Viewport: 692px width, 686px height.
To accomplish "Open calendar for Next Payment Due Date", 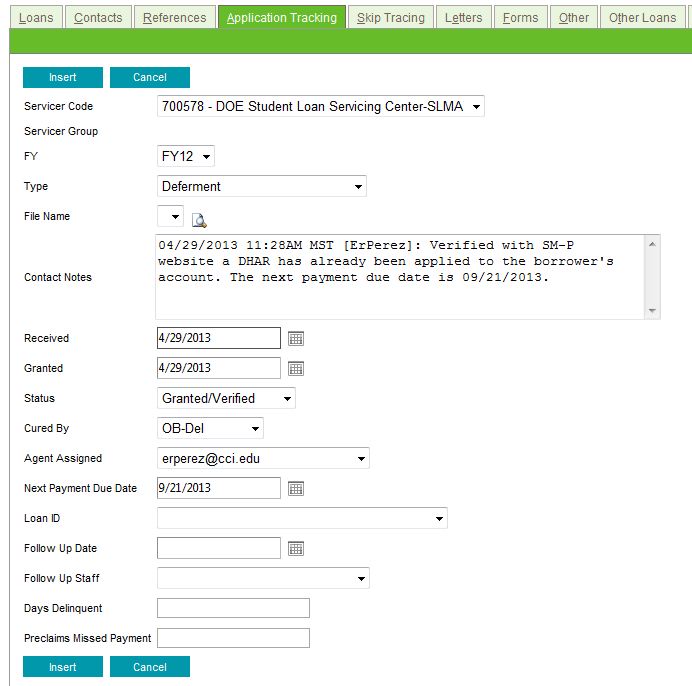I will pos(296,489).
